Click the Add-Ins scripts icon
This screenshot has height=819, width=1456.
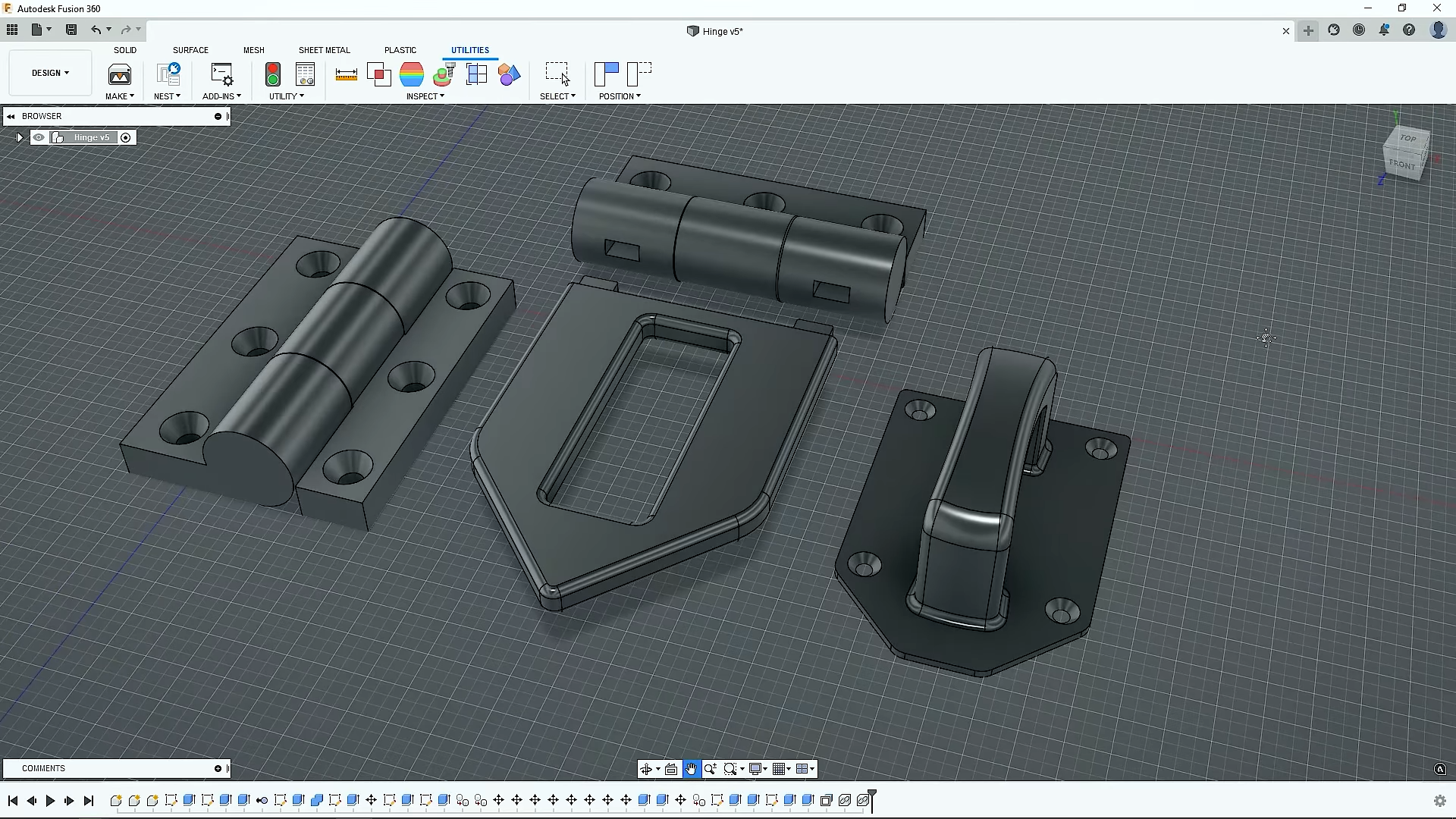pyautogui.click(x=221, y=76)
